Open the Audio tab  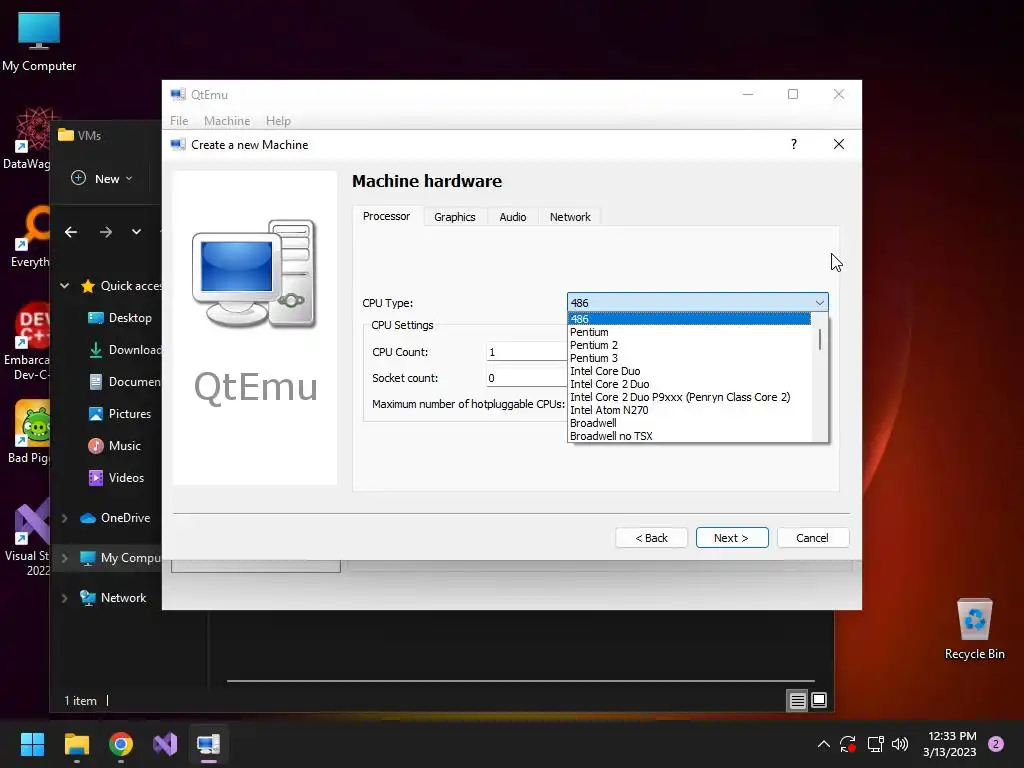point(513,217)
